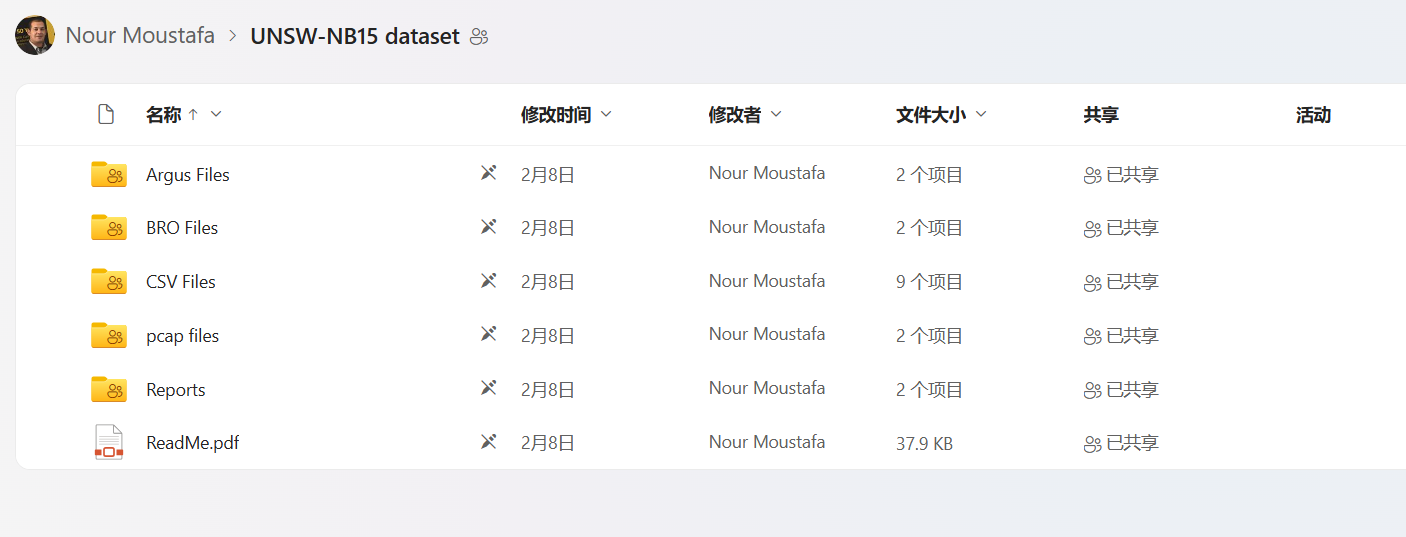Open the pcap files folder
The image size is (1406, 537).
[182, 336]
